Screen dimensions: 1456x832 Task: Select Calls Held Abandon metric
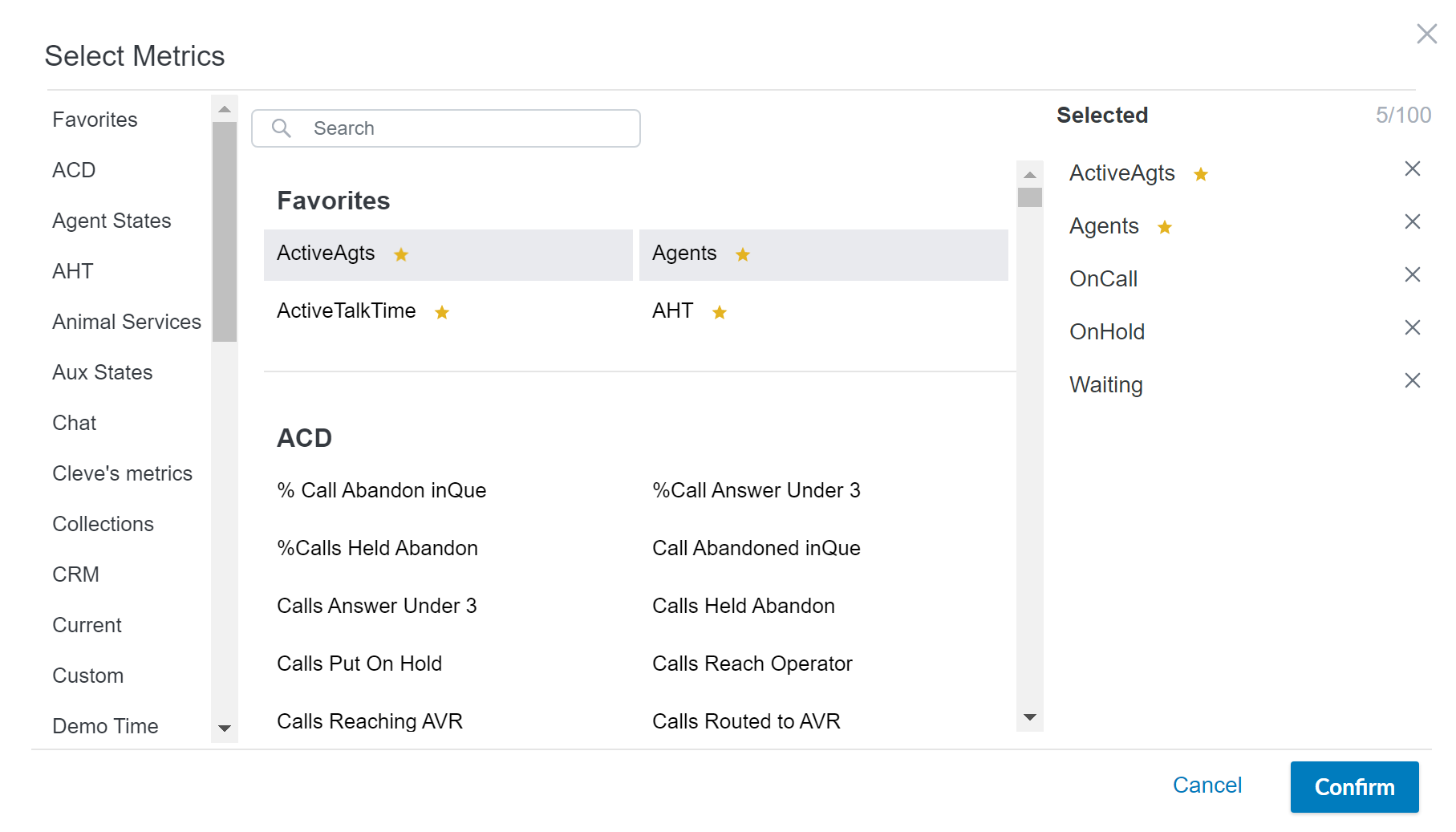pyautogui.click(x=744, y=606)
